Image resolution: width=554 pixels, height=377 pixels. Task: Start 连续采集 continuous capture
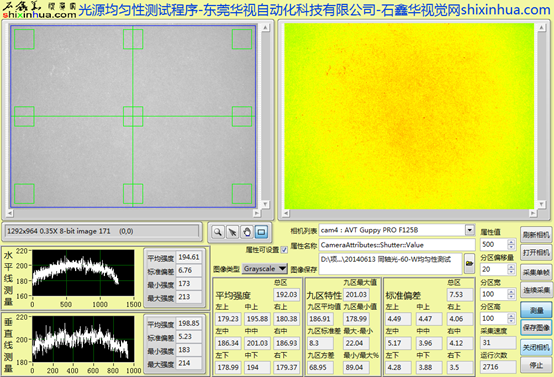click(x=536, y=290)
